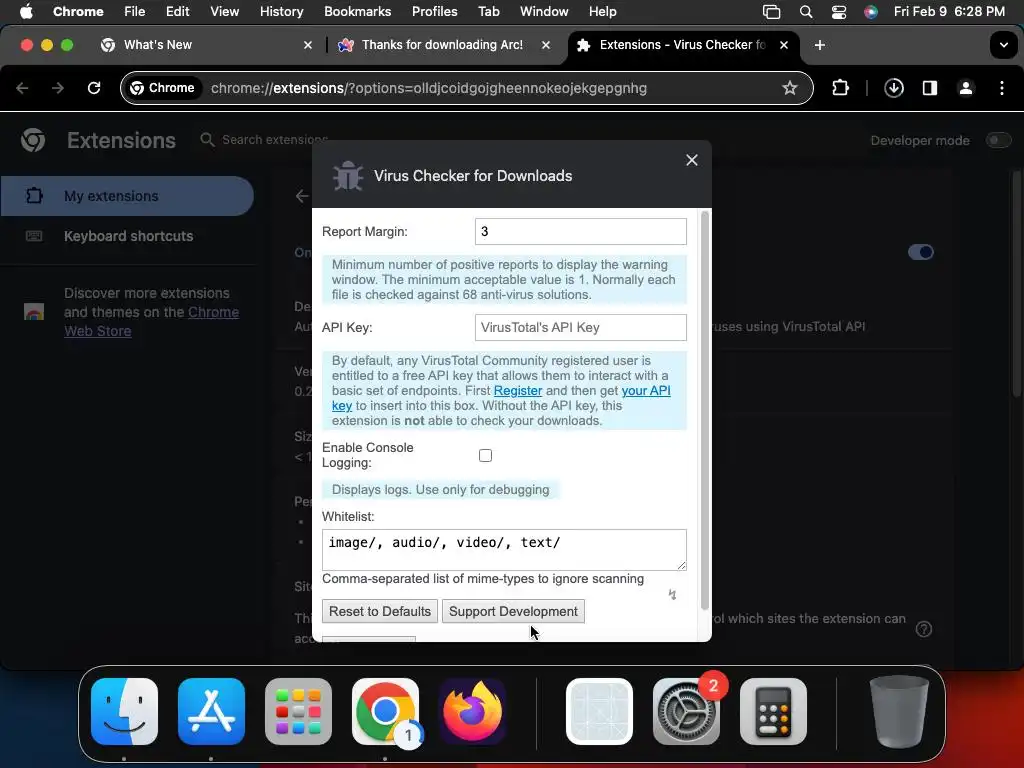
Task: Click the stage manager windows icon in menu bar
Action: click(771, 12)
